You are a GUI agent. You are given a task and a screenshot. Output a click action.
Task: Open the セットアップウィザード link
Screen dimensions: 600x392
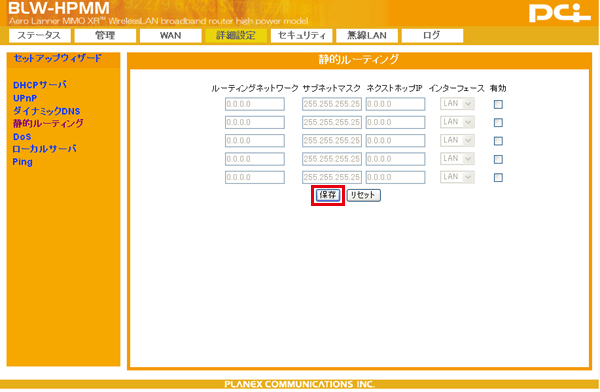[x=58, y=58]
